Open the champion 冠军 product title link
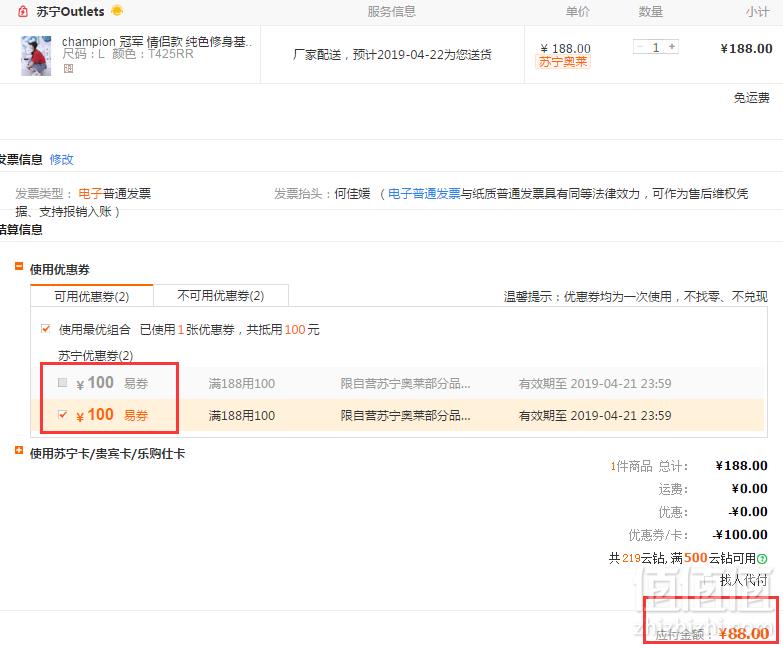 pos(157,41)
